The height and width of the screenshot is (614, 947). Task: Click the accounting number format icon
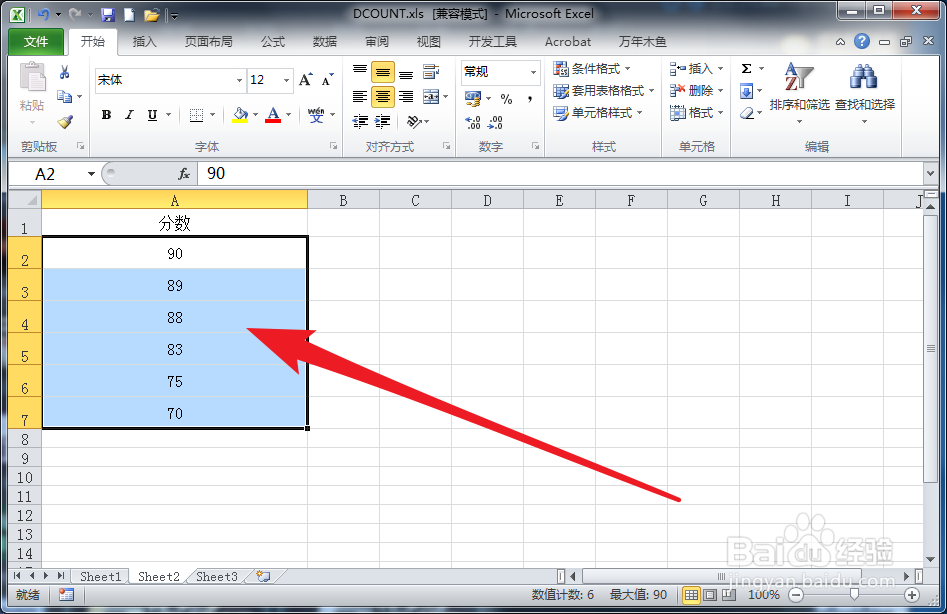pyautogui.click(x=473, y=98)
